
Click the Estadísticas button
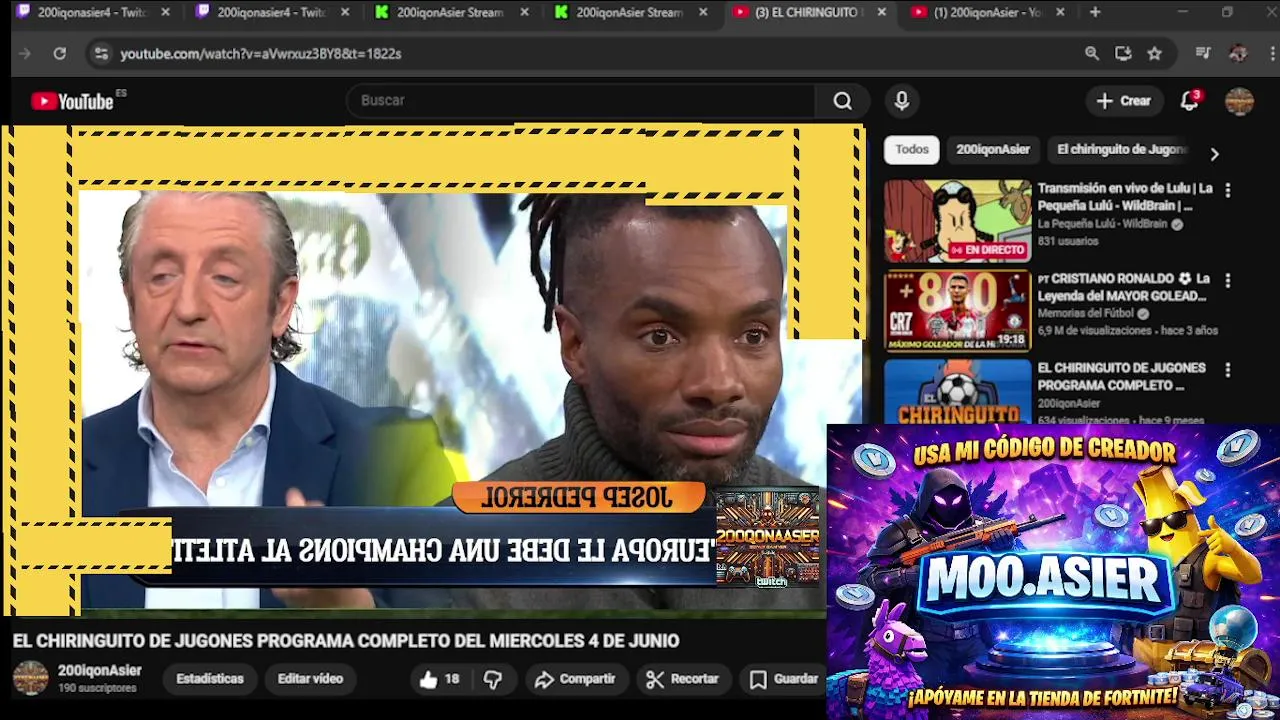(210, 679)
